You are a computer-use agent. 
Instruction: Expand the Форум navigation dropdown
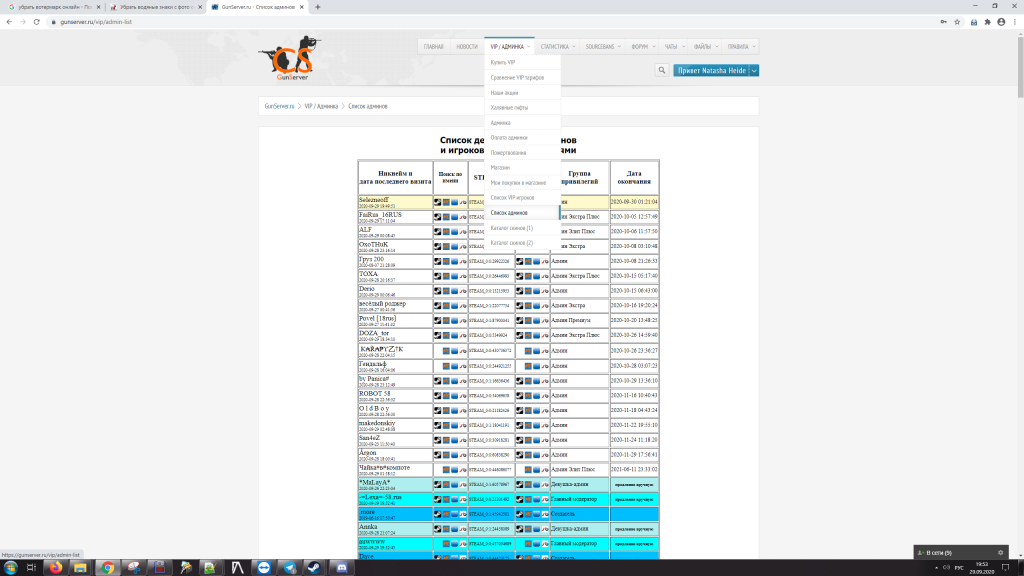643,46
